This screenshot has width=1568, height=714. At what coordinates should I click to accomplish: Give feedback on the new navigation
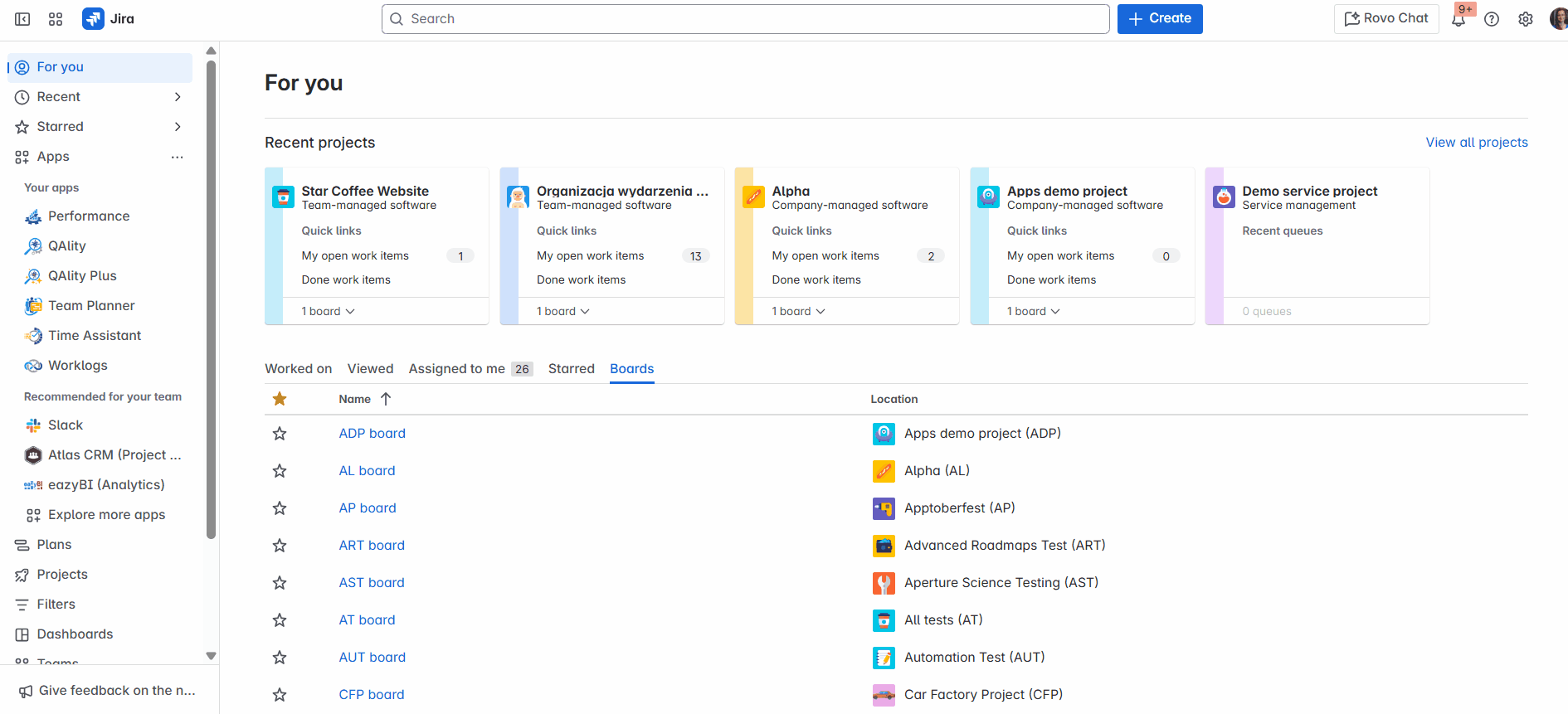[108, 691]
